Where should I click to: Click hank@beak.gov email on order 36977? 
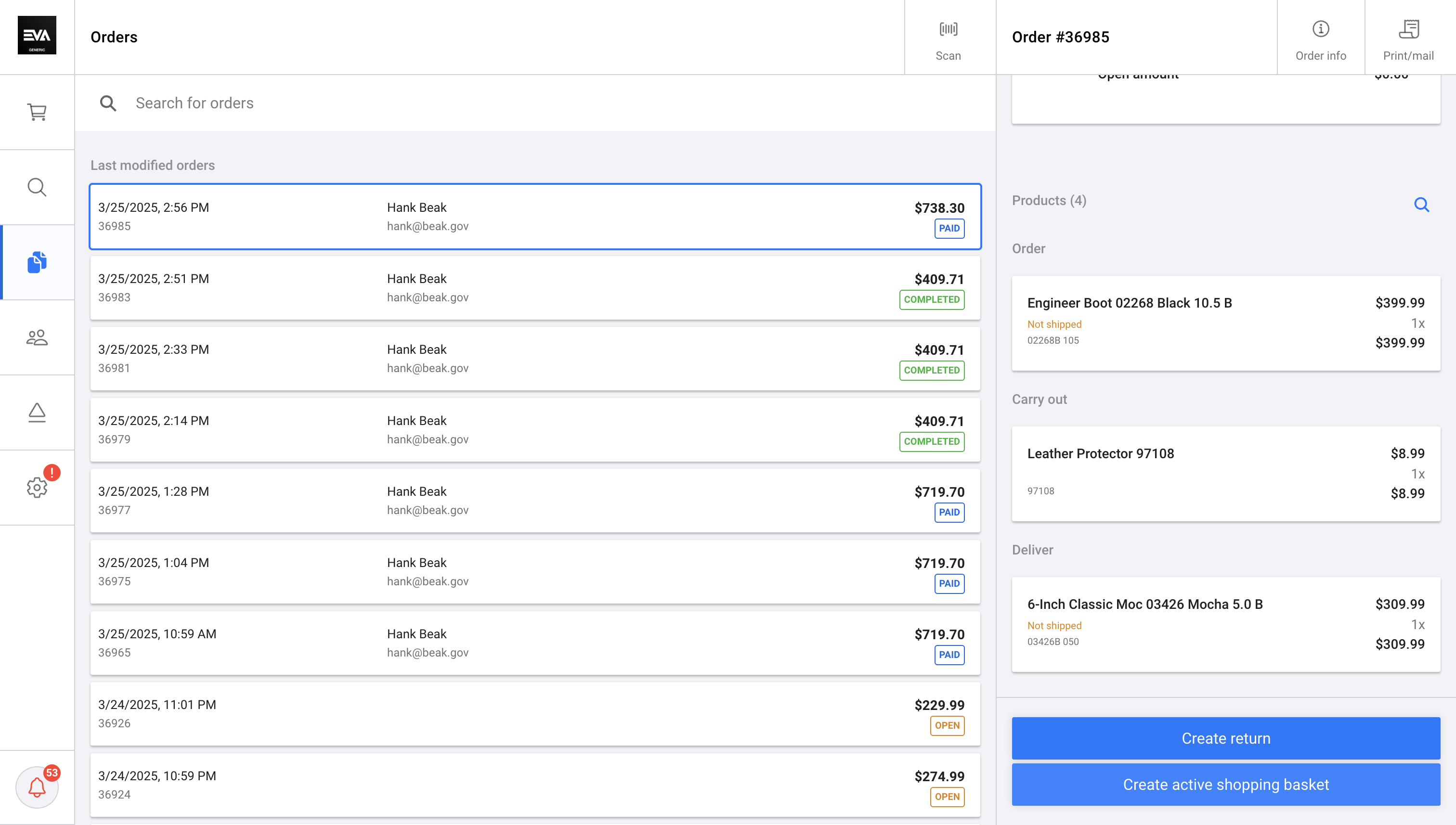pyautogui.click(x=428, y=510)
